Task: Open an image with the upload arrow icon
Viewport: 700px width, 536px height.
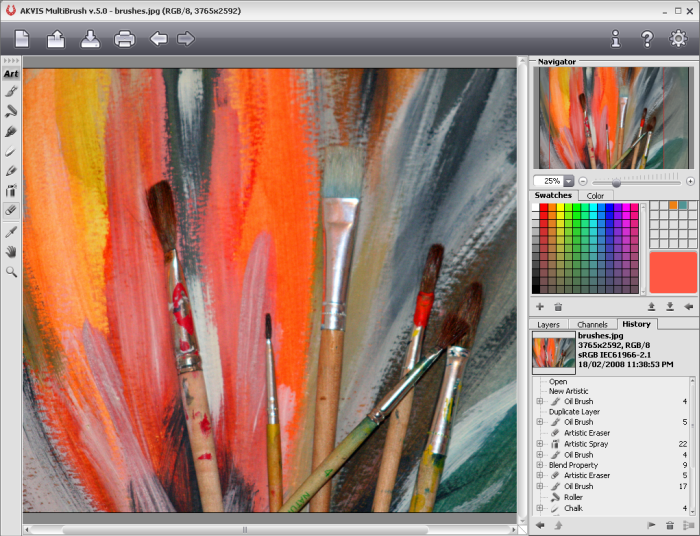Action: click(56, 39)
